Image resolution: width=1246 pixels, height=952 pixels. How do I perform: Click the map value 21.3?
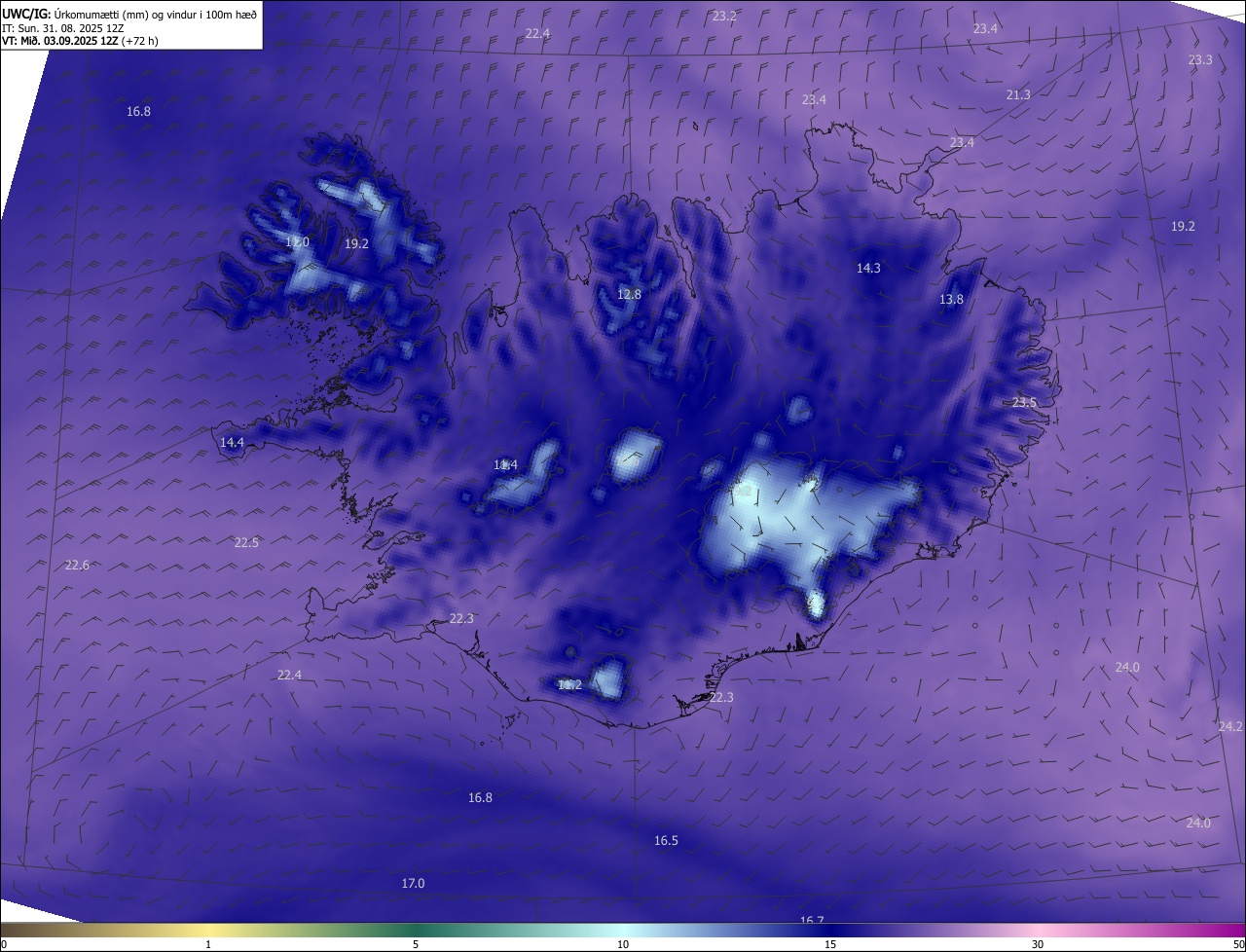pyautogui.click(x=1018, y=95)
